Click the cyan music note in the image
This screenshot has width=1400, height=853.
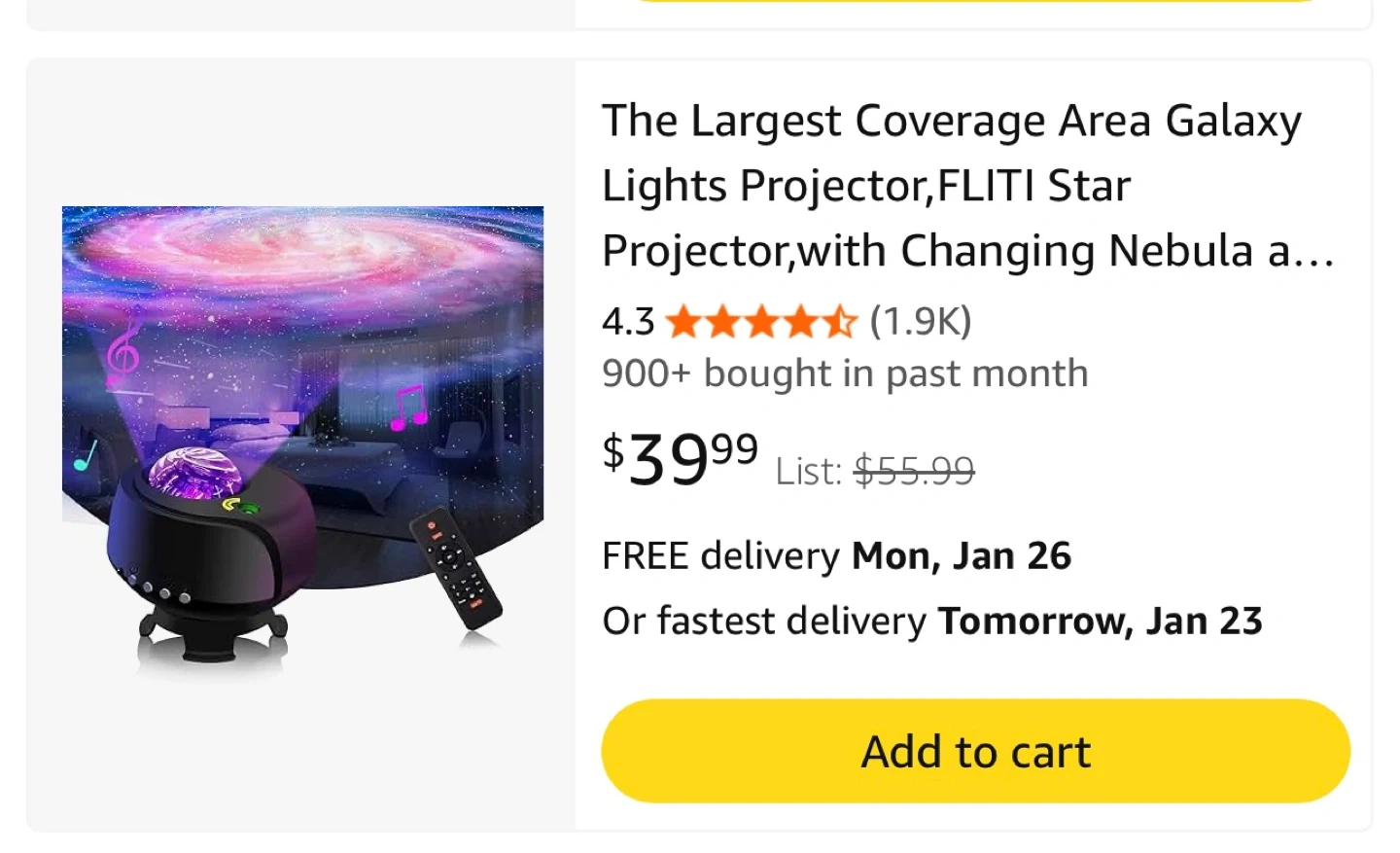(x=86, y=455)
